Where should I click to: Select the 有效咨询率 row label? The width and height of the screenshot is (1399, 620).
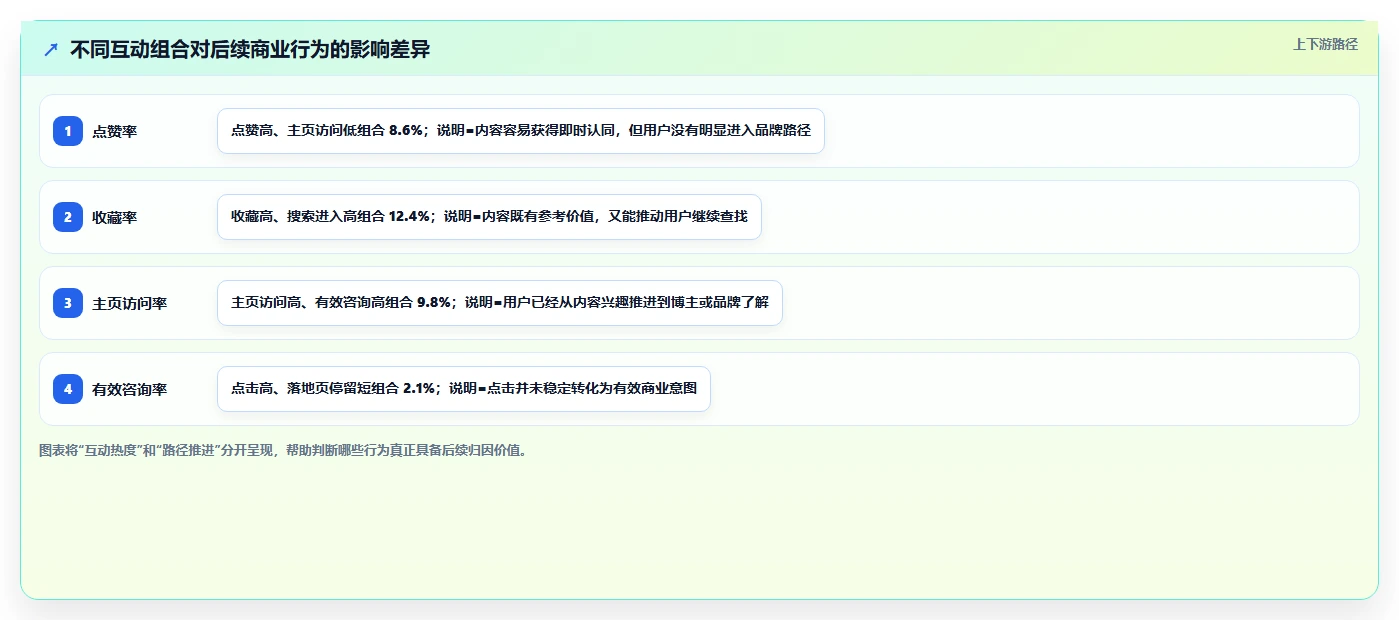point(130,390)
